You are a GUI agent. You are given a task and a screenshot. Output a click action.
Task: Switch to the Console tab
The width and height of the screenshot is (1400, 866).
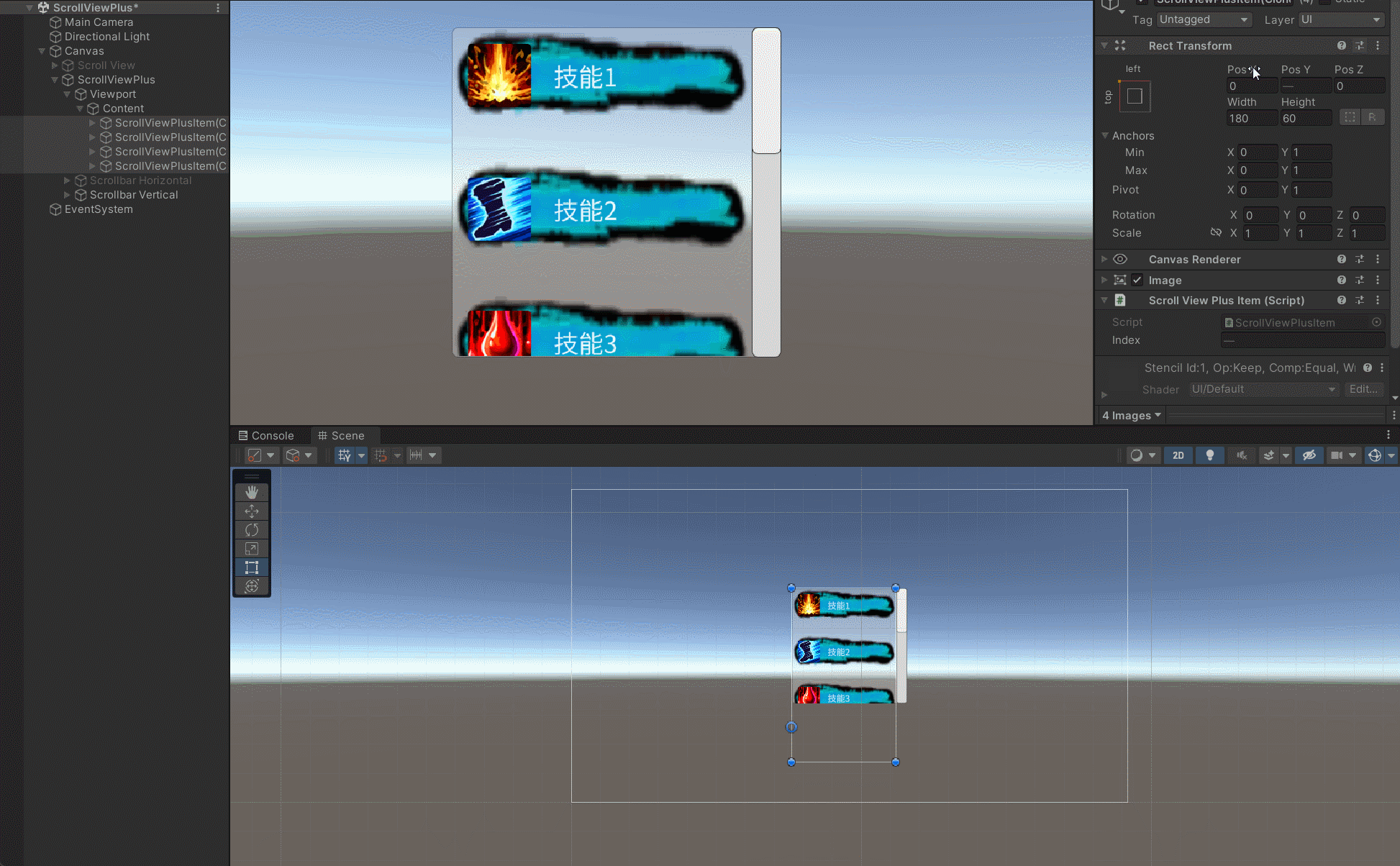click(266, 436)
